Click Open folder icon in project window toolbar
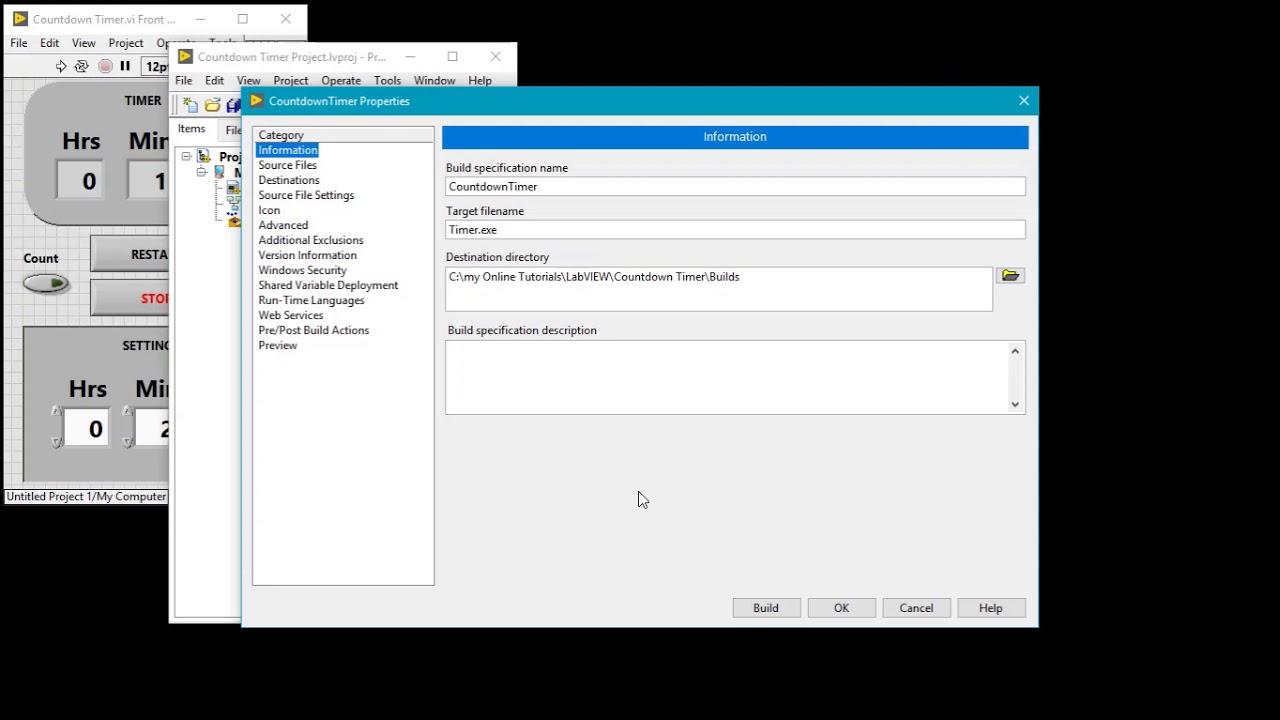This screenshot has width=1280, height=720. pyautogui.click(x=212, y=105)
